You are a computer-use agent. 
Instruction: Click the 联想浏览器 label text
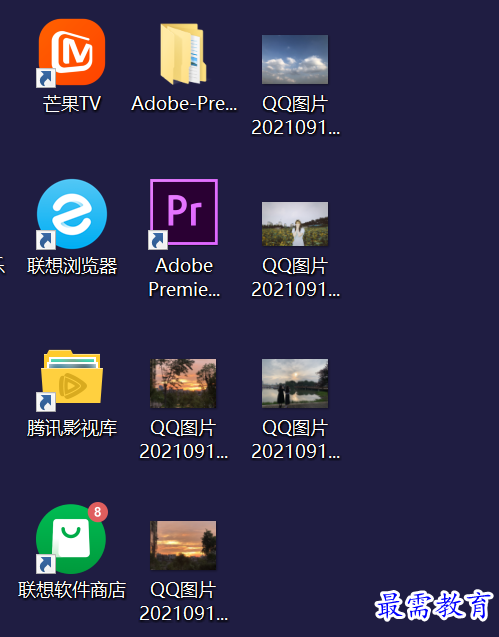point(72,266)
